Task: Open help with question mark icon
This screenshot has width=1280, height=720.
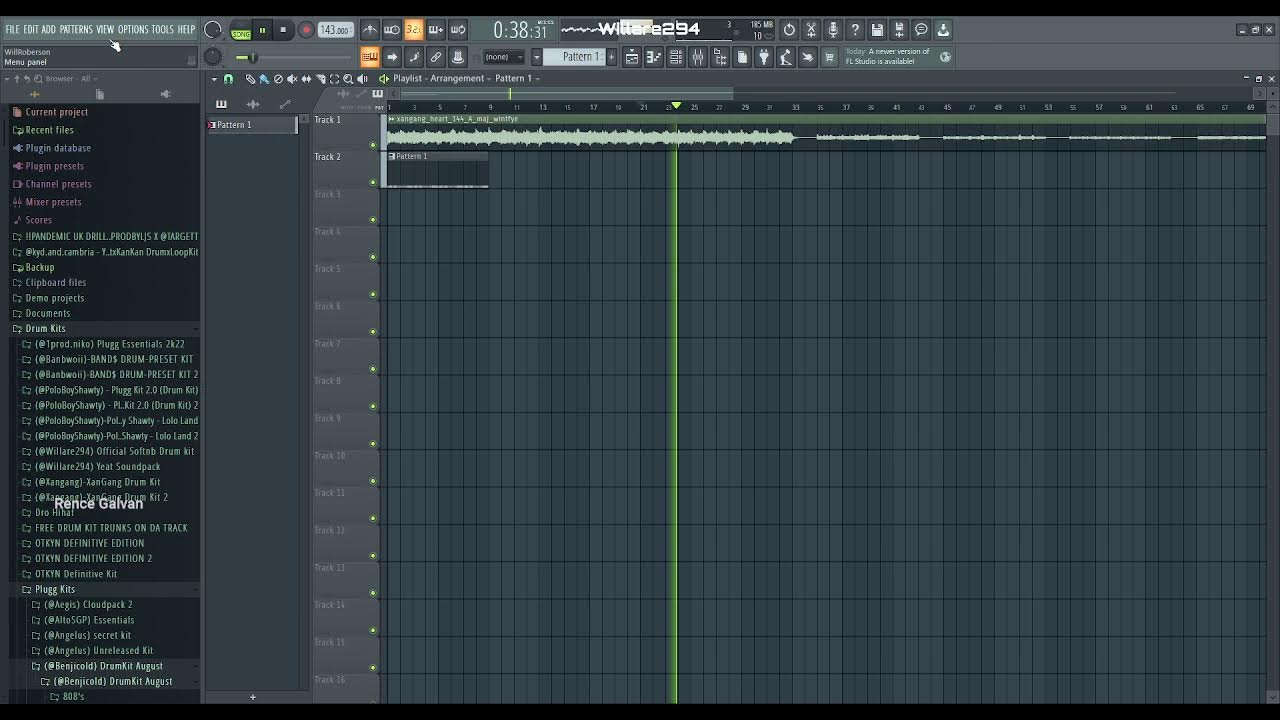Action: 855,29
